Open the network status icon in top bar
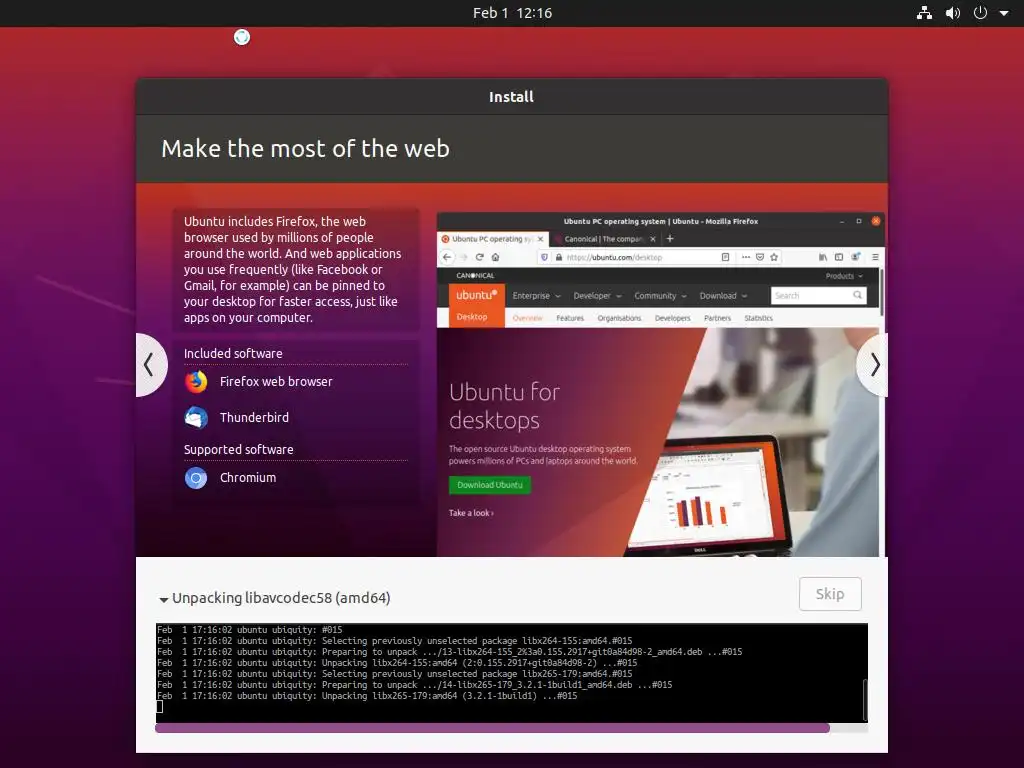 [924, 13]
